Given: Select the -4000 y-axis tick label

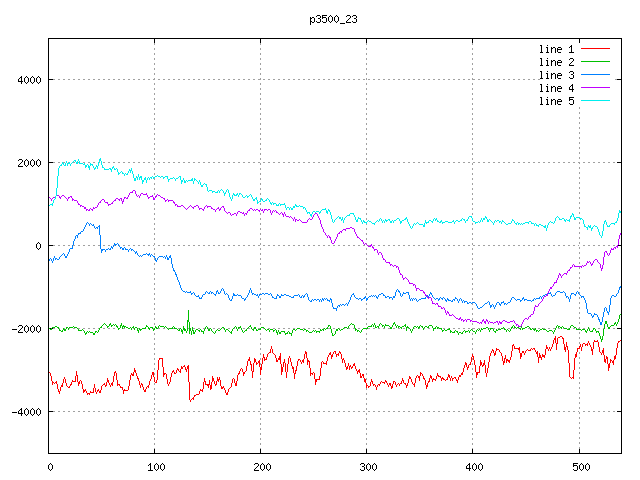Looking at the screenshot, I should pos(24,412).
